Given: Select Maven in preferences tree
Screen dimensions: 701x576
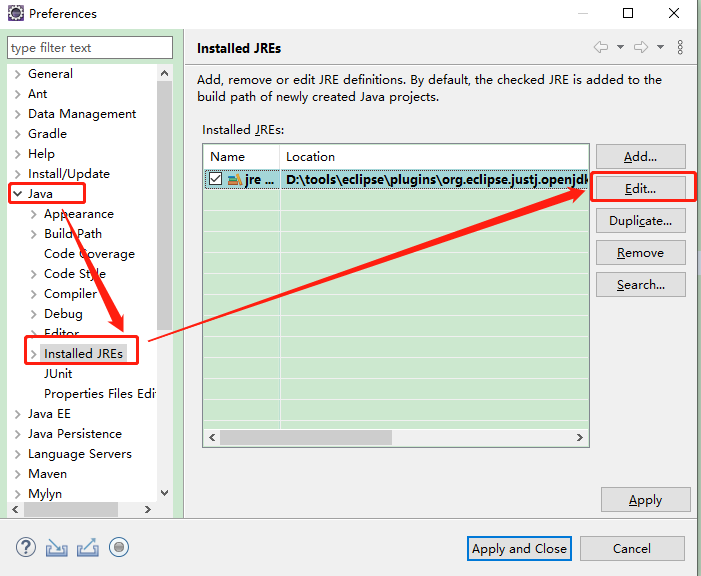Looking at the screenshot, I should [x=47, y=474].
